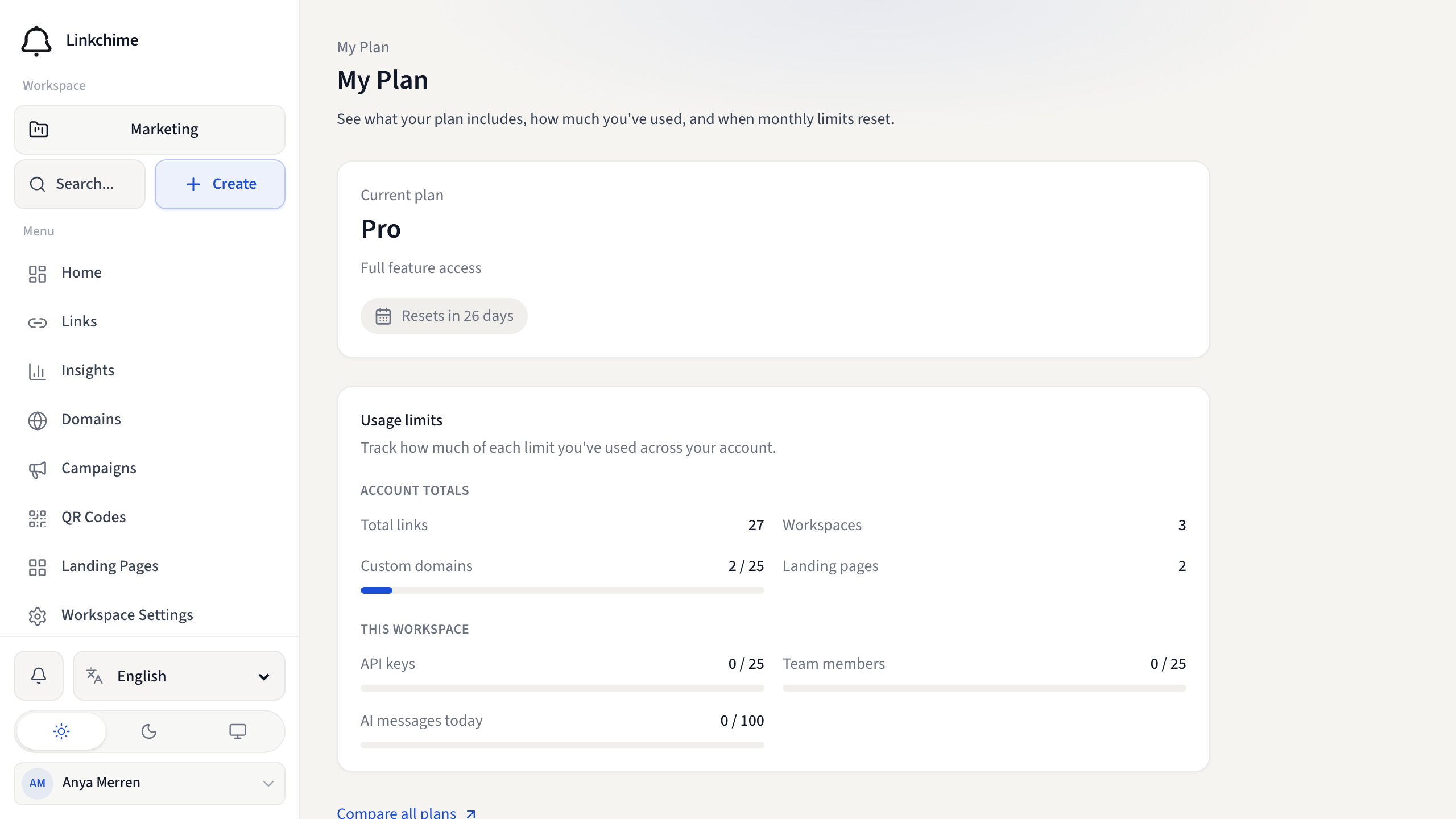This screenshot has height=819, width=1456.
Task: Click the magnifier icon in Search
Action: click(38, 184)
